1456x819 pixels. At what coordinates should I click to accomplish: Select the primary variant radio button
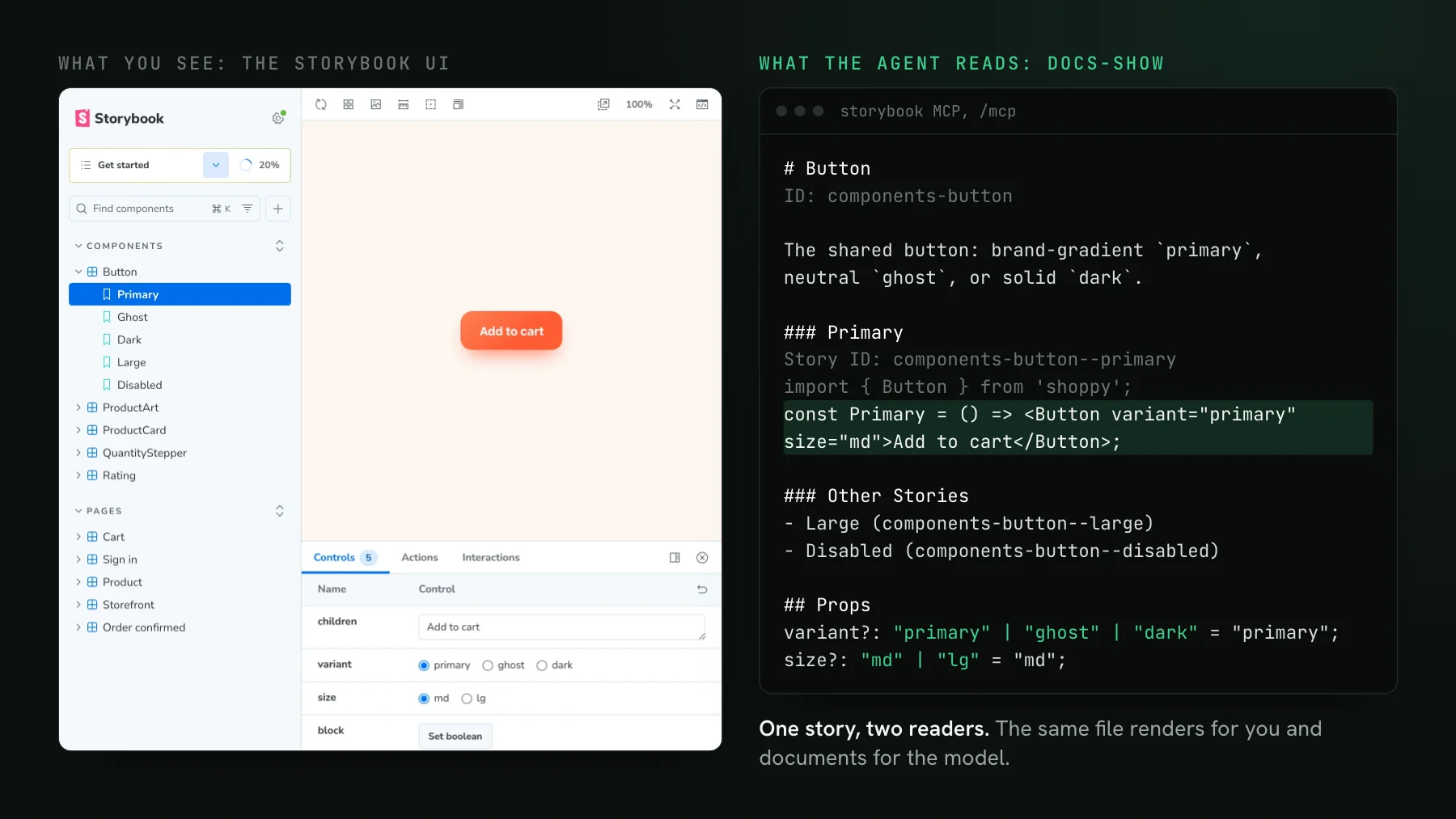click(424, 665)
